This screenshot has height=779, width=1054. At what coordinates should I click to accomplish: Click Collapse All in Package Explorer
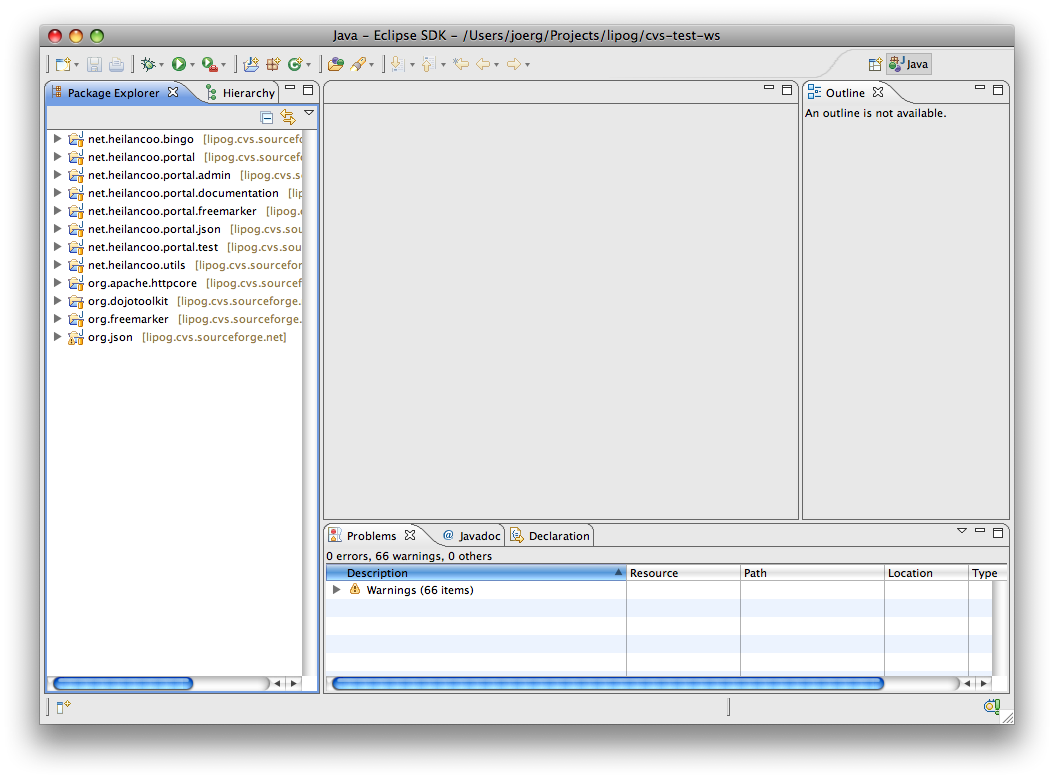point(266,117)
